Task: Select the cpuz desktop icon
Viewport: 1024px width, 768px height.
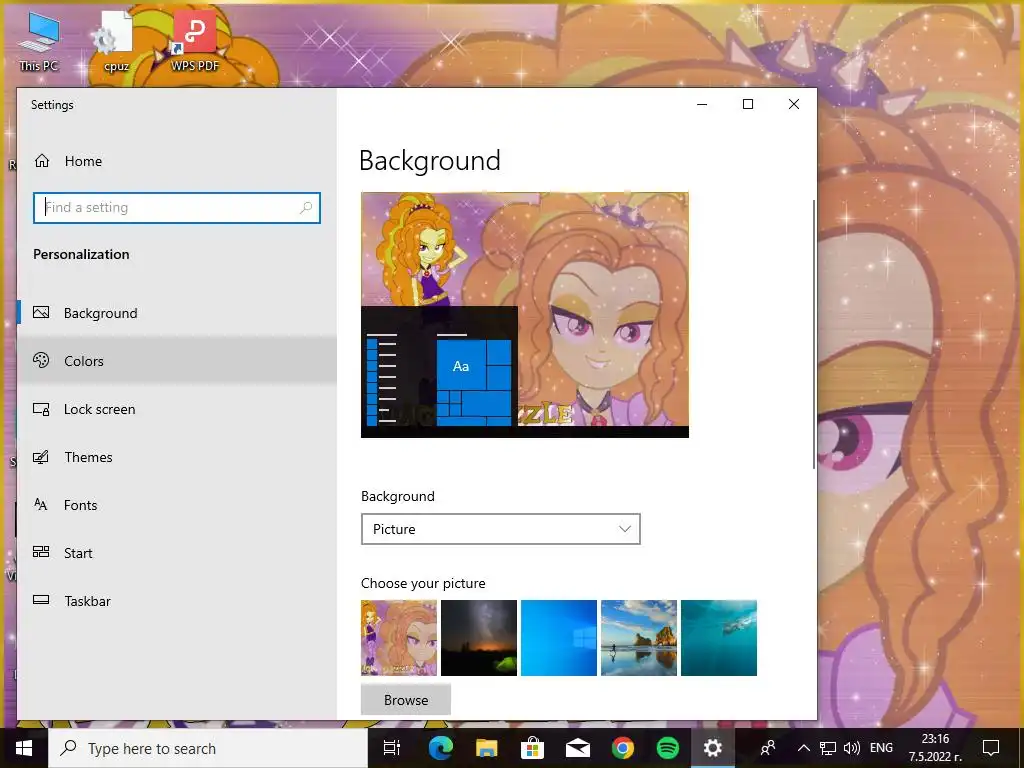Action: pos(116,42)
